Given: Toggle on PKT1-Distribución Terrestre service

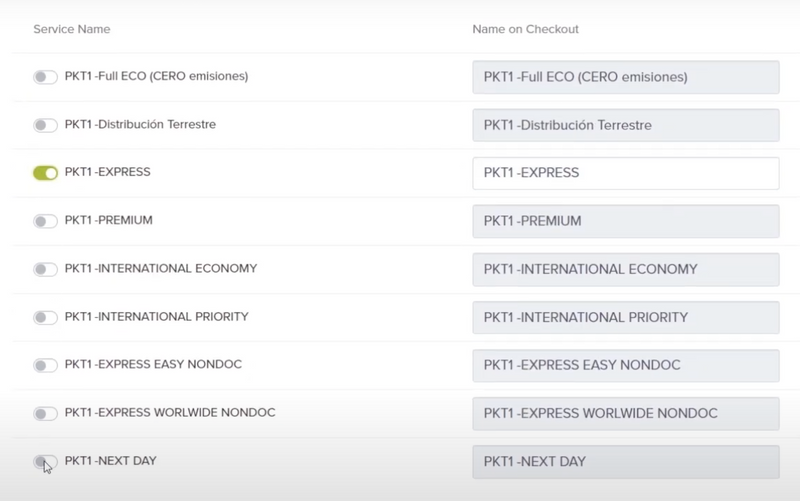Looking at the screenshot, I should tap(45, 125).
